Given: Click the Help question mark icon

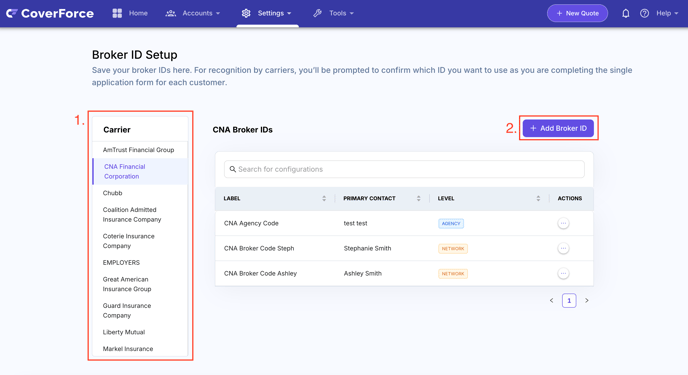Looking at the screenshot, I should pos(644,13).
